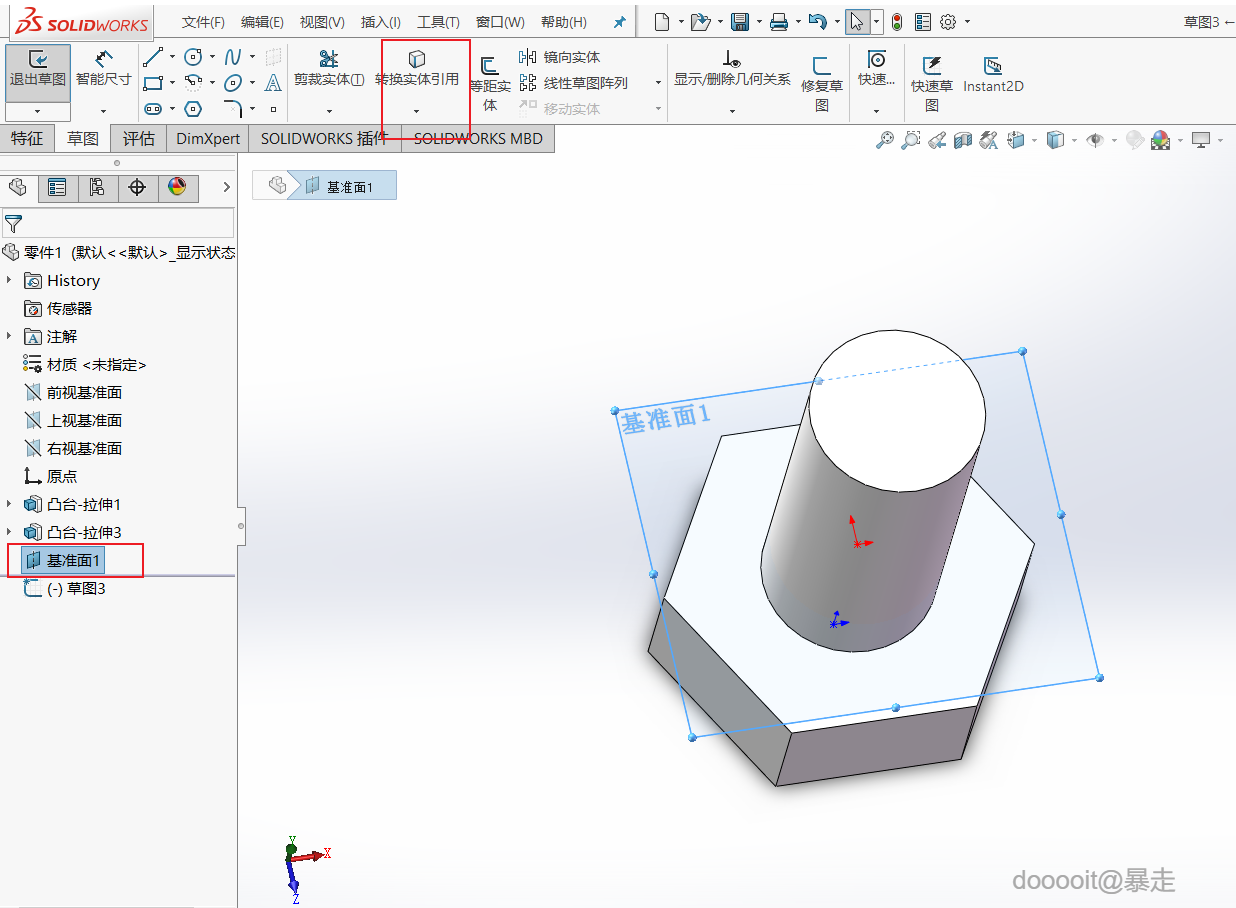This screenshot has height=908, width=1236.
Task: Expand the History folder in tree
Action: [10, 281]
